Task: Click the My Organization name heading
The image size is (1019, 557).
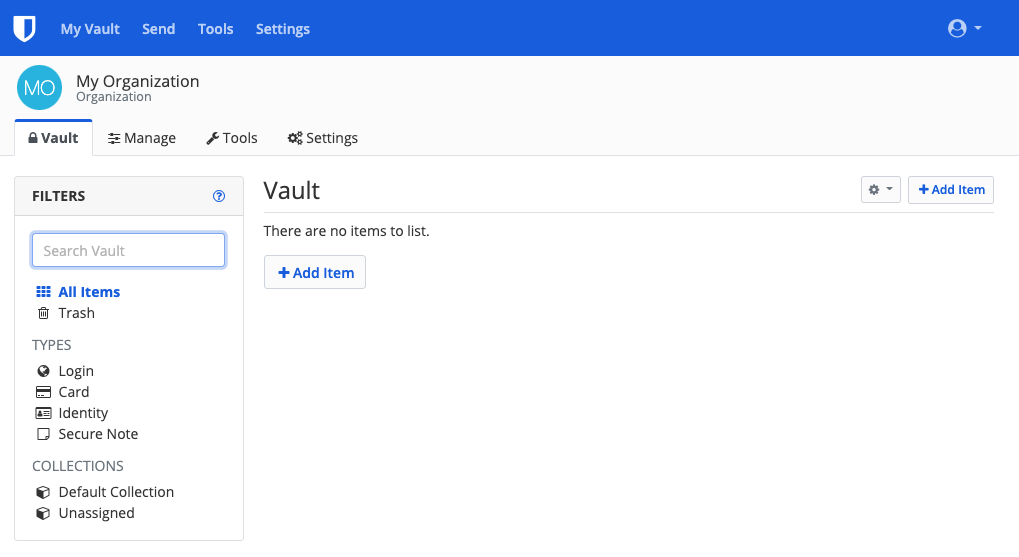Action: [x=138, y=81]
